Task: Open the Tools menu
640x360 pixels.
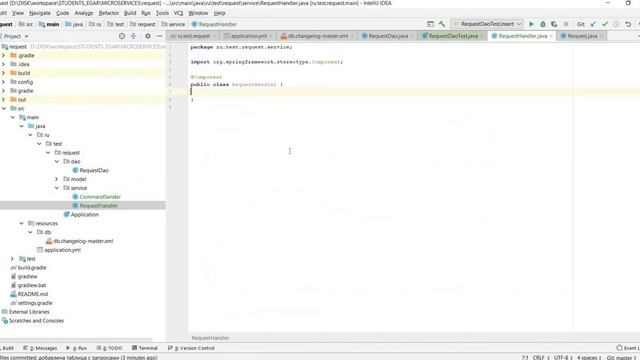Action: tap(162, 13)
